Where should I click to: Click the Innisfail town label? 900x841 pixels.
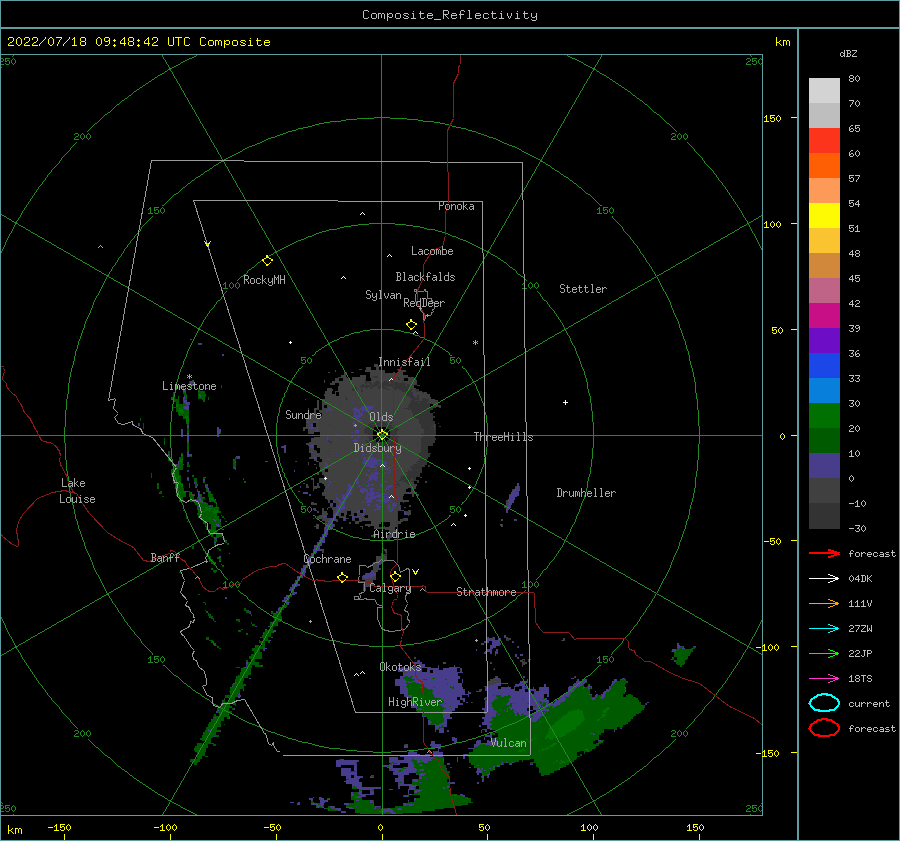click(404, 362)
